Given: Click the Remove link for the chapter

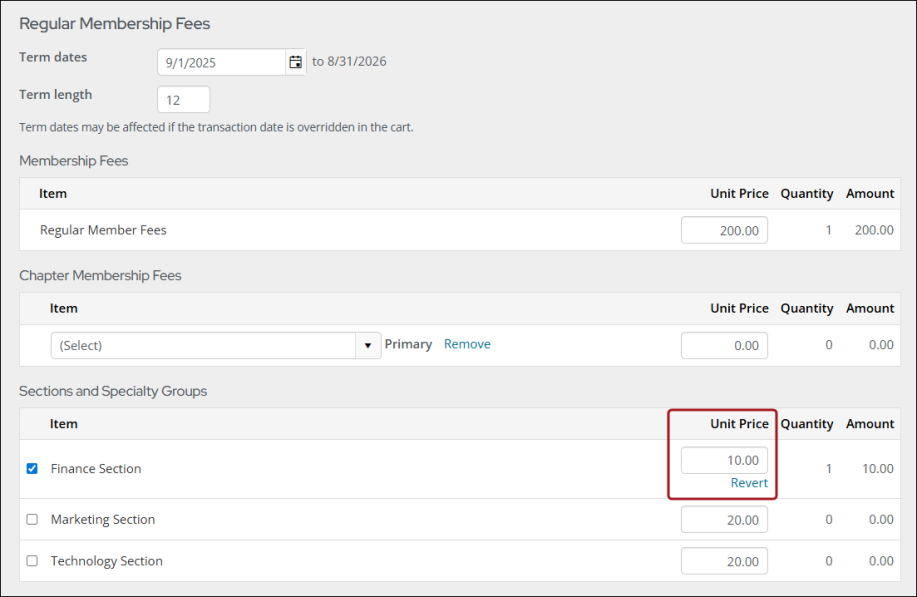Looking at the screenshot, I should (467, 344).
